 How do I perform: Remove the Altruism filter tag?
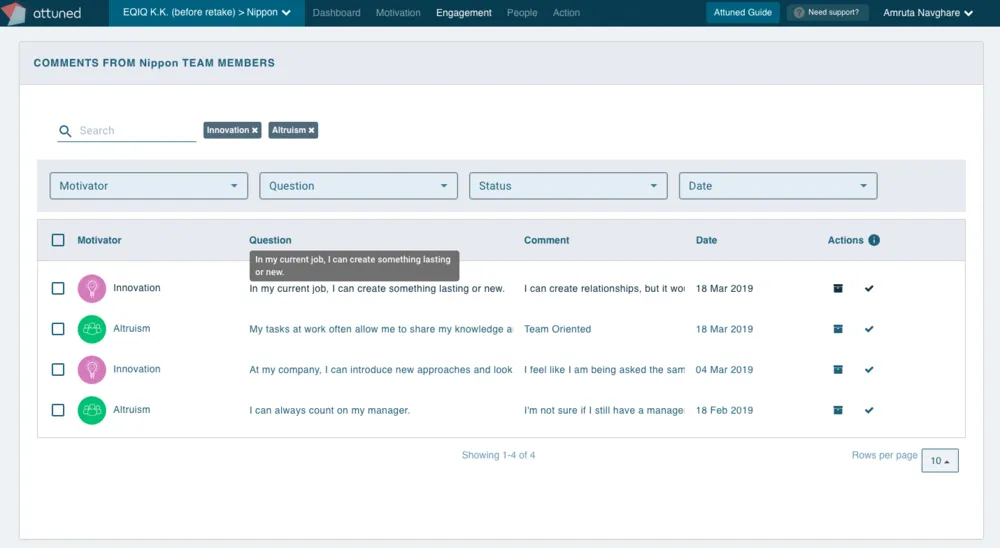pyautogui.click(x=312, y=130)
